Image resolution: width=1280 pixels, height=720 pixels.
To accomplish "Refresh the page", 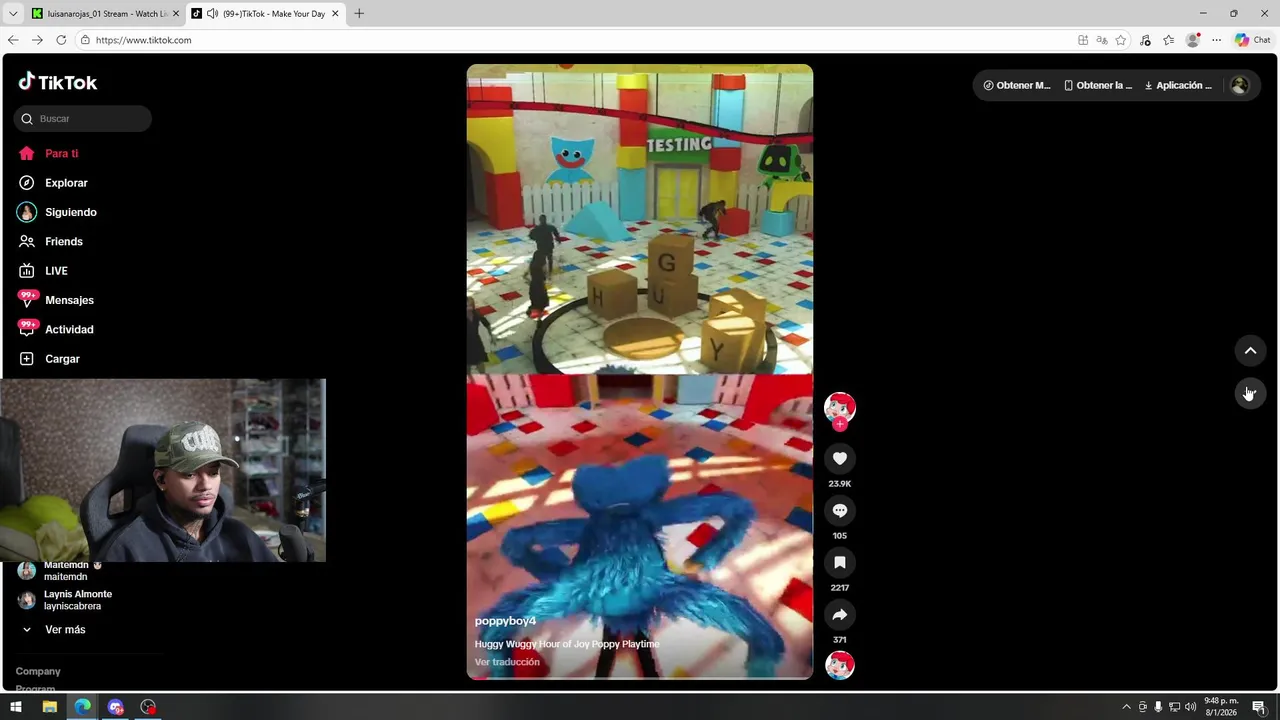I will tap(61, 40).
